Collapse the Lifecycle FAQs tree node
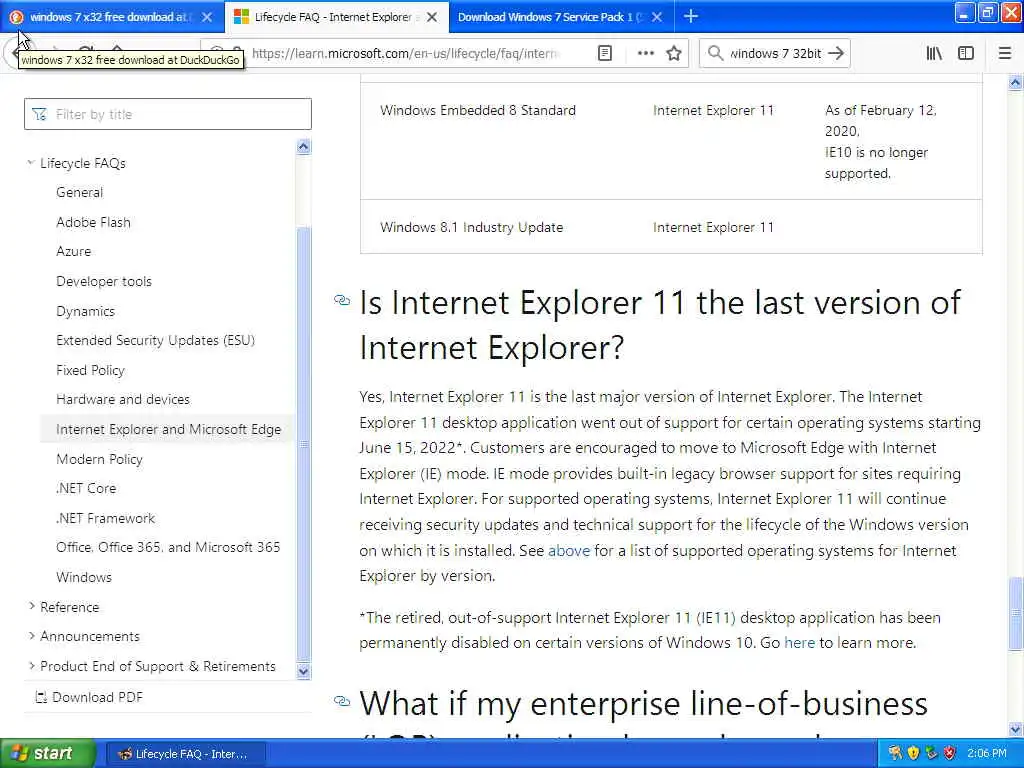The width and height of the screenshot is (1024, 768). coord(31,163)
